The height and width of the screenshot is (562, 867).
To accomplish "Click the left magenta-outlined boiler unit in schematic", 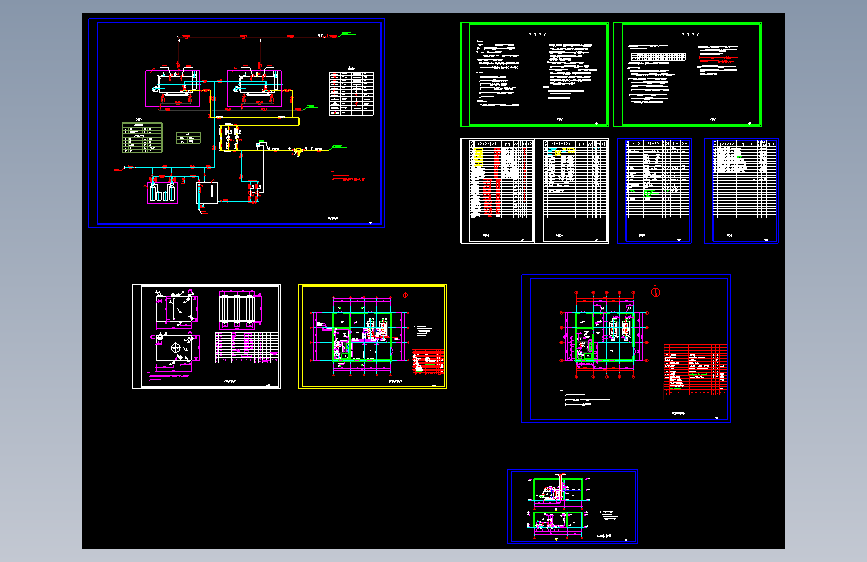I will pos(173,88).
